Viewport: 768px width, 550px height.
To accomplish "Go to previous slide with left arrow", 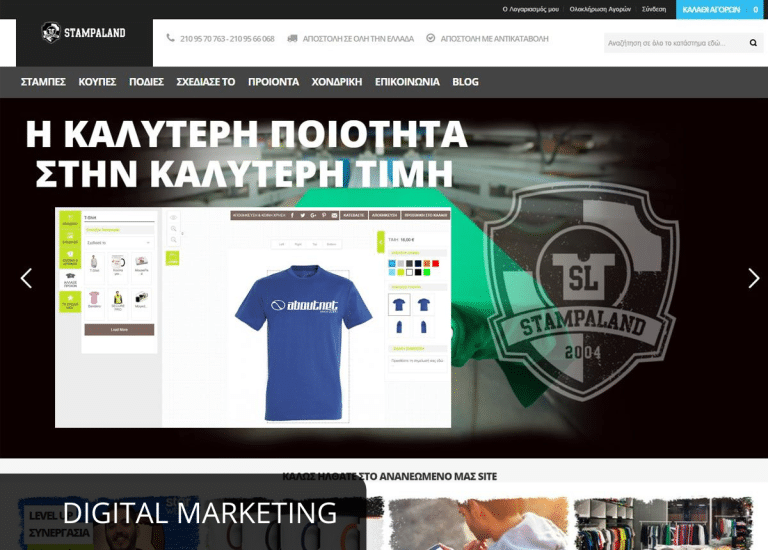I will tap(27, 278).
